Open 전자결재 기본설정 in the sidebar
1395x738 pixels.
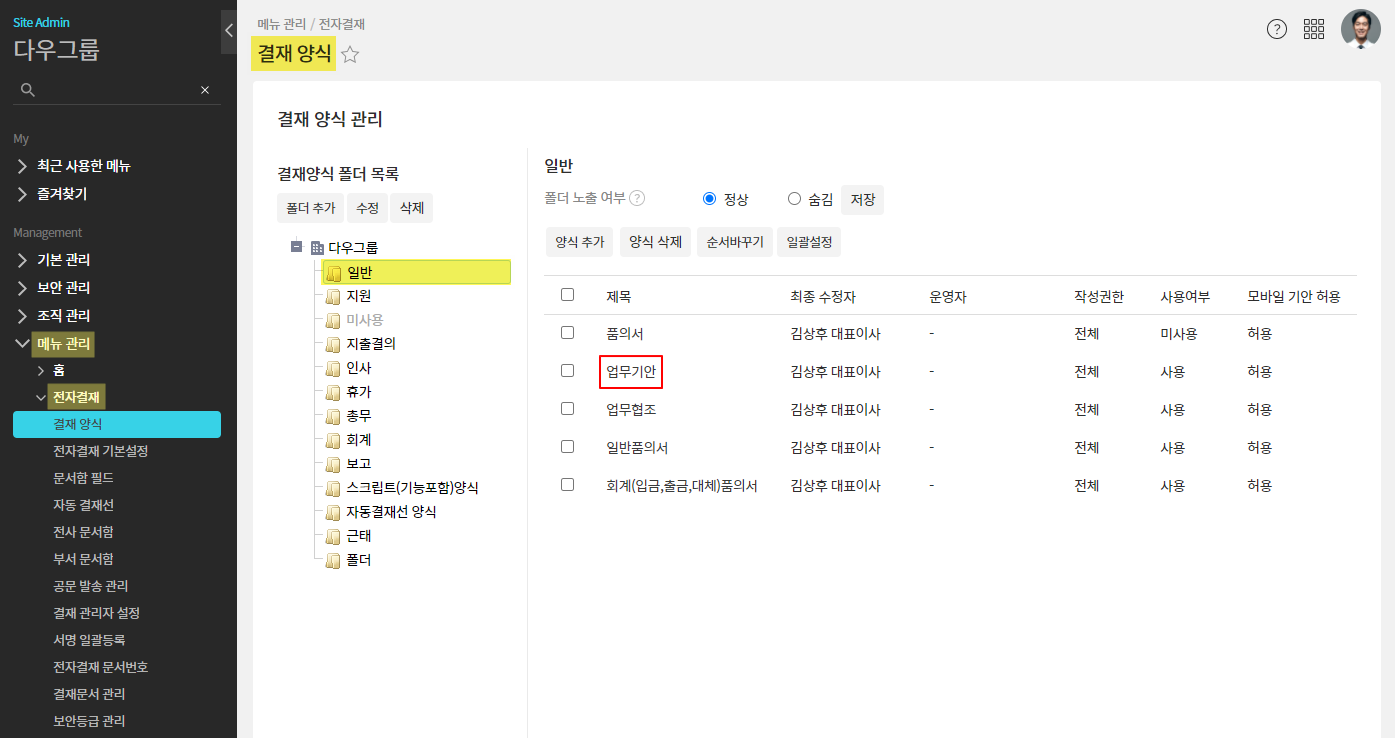[x=100, y=451]
